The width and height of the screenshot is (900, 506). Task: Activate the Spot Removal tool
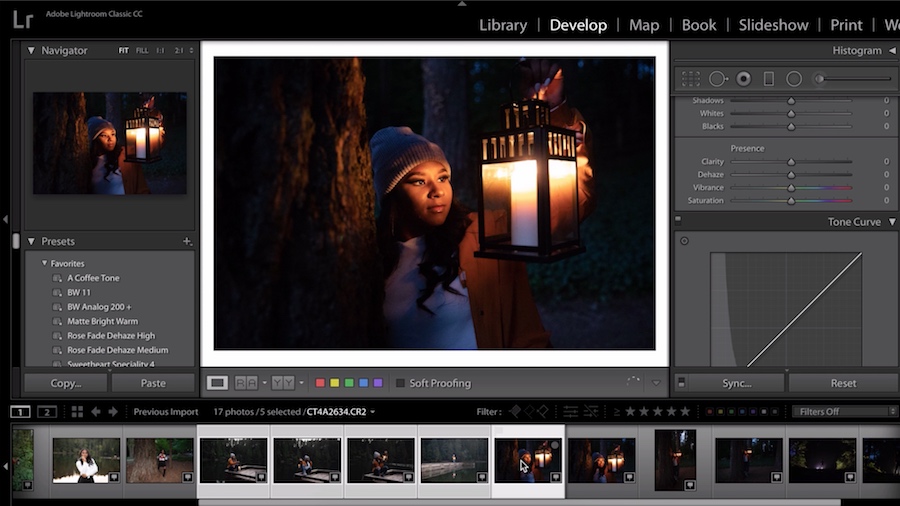point(718,78)
